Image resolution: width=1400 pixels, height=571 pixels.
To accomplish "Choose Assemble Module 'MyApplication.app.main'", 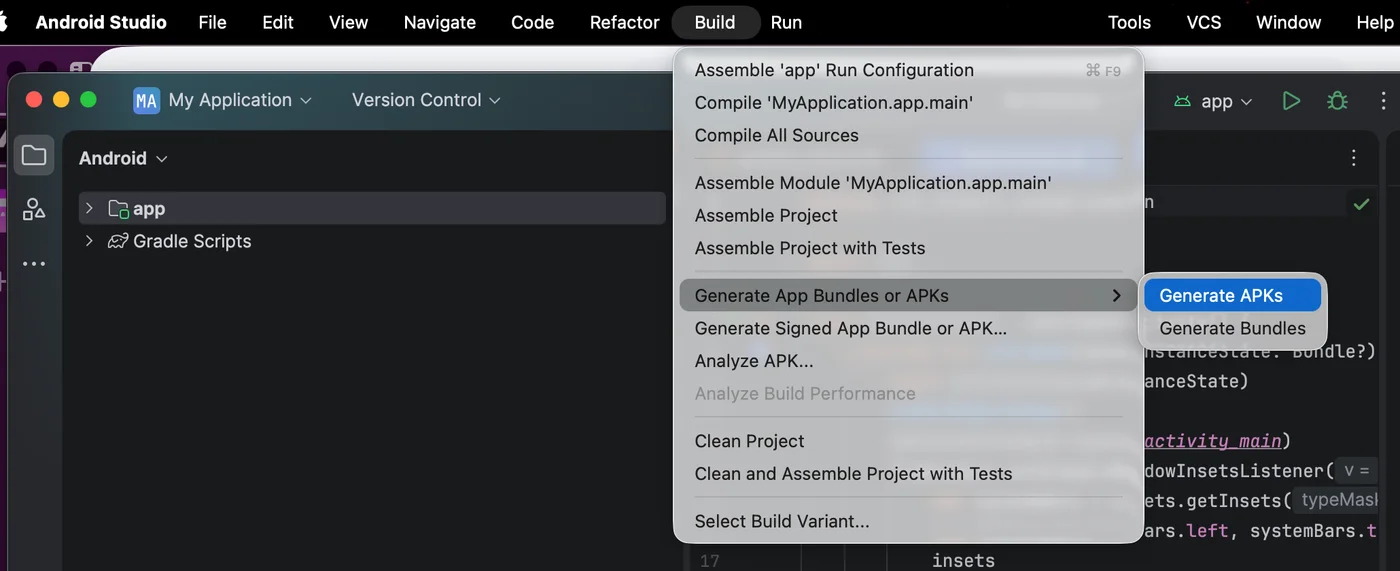I will pos(908,183).
